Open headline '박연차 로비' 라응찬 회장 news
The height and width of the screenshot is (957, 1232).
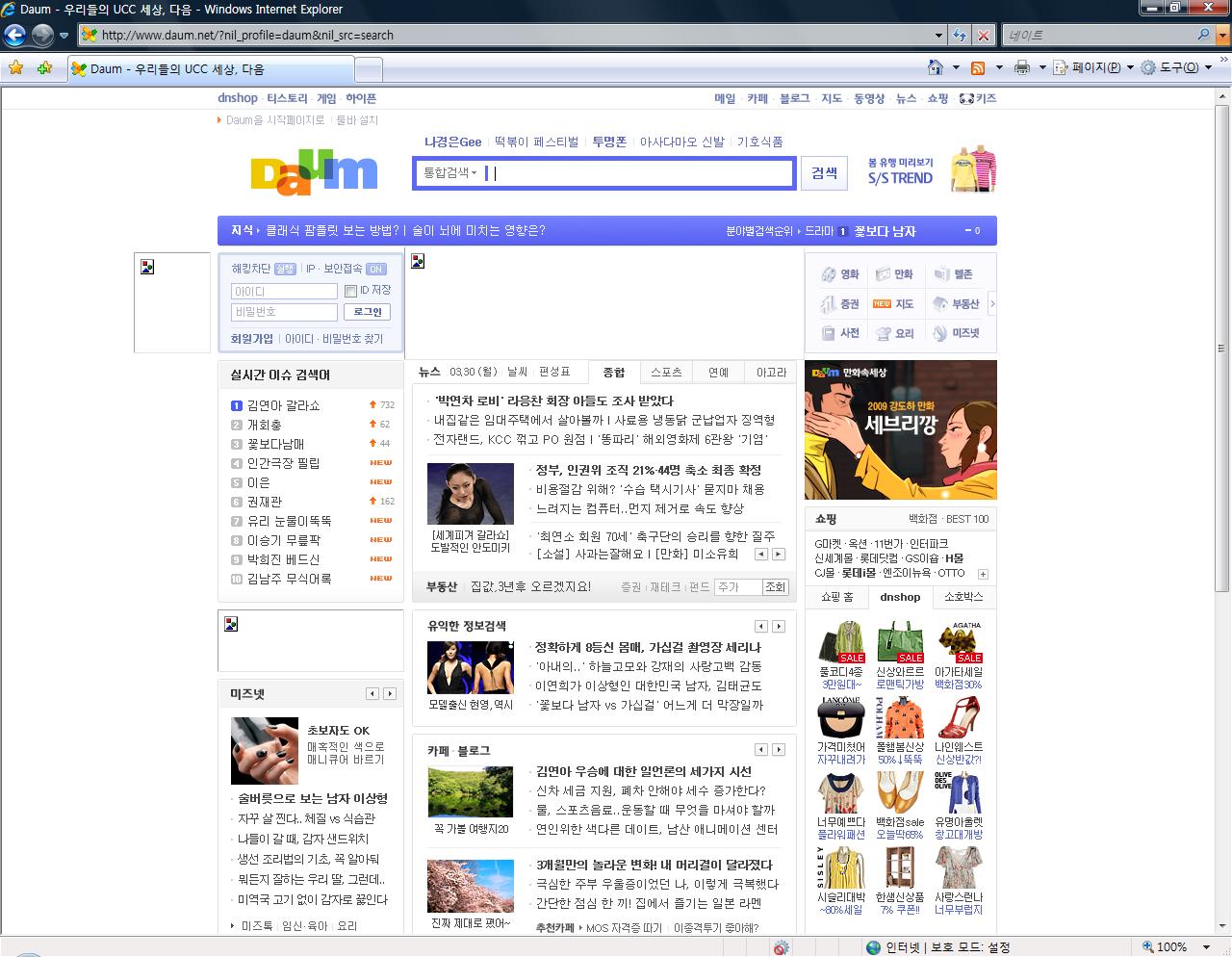tap(553, 401)
